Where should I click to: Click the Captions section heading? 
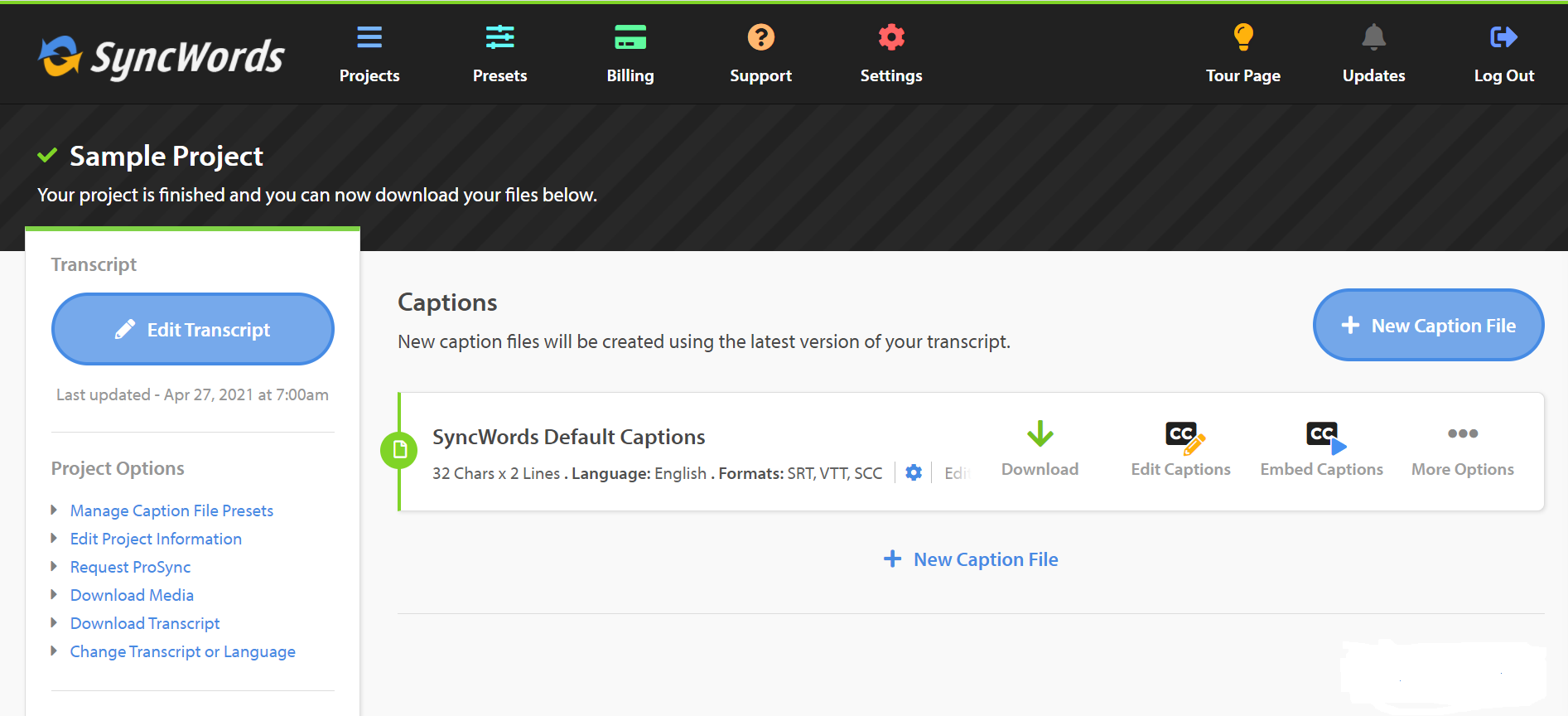coord(447,302)
